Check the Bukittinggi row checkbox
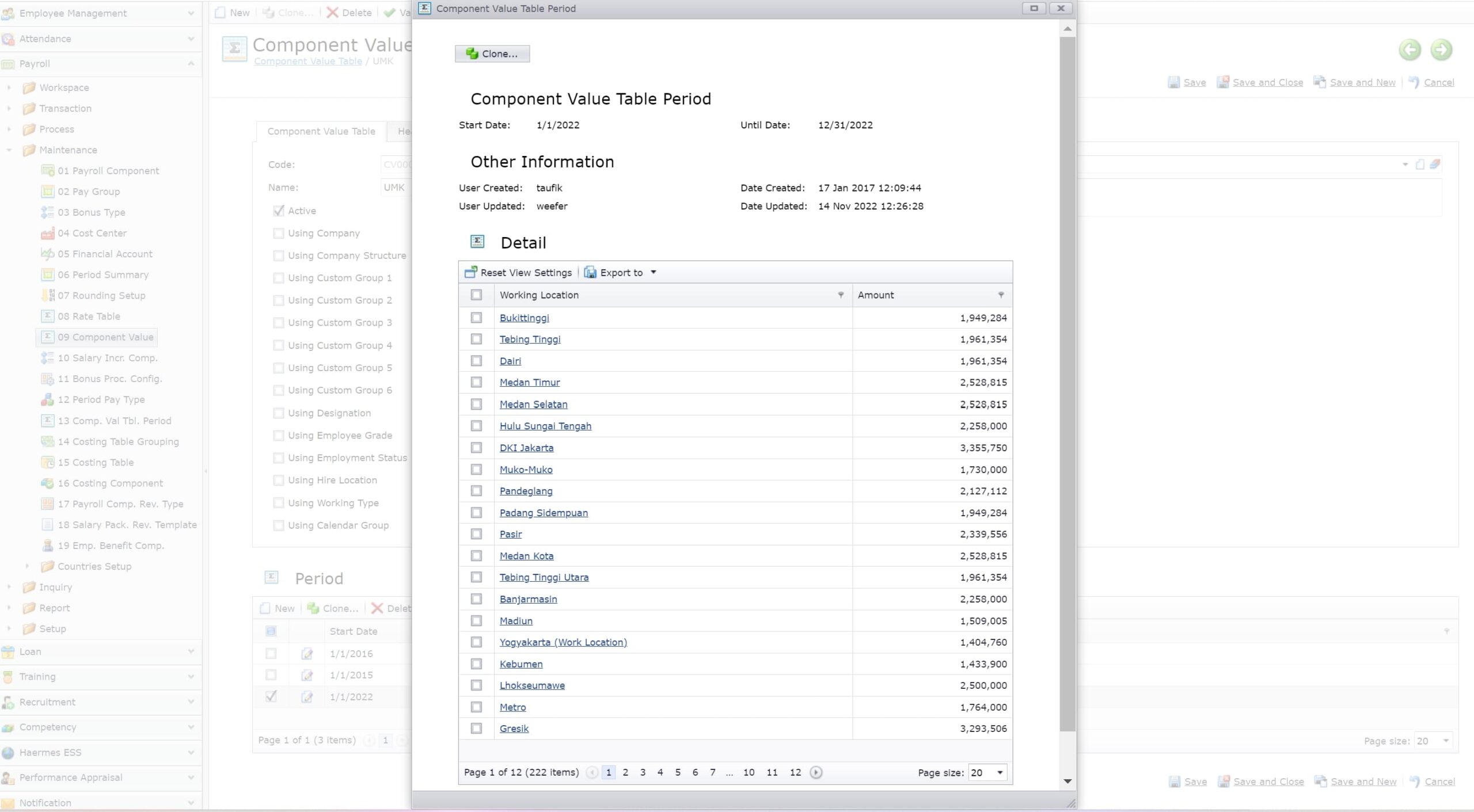The image size is (1474, 812). pyautogui.click(x=476, y=318)
